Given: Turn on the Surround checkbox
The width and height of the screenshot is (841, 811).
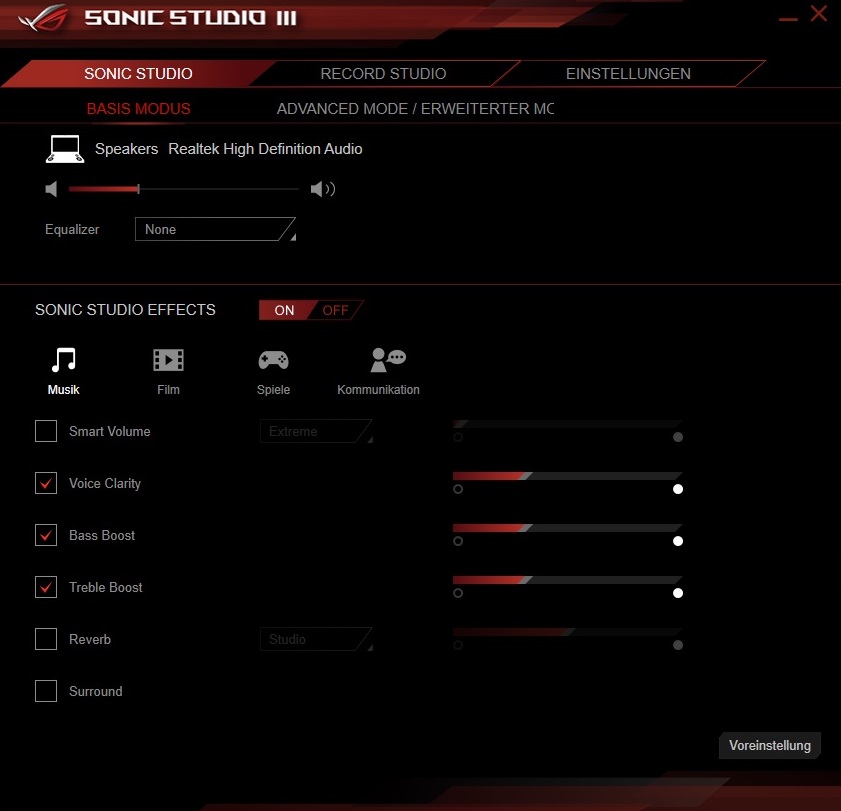Looking at the screenshot, I should point(46,691).
